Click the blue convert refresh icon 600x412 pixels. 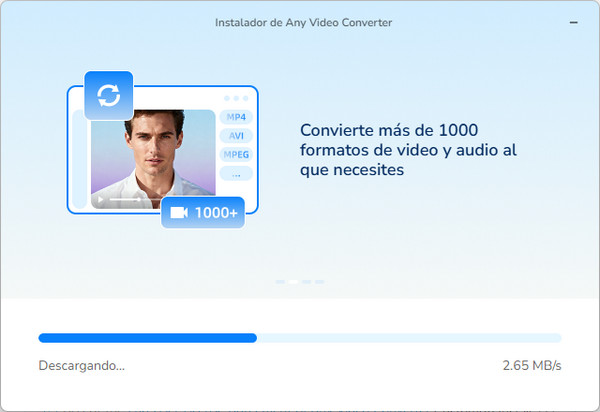[109, 95]
